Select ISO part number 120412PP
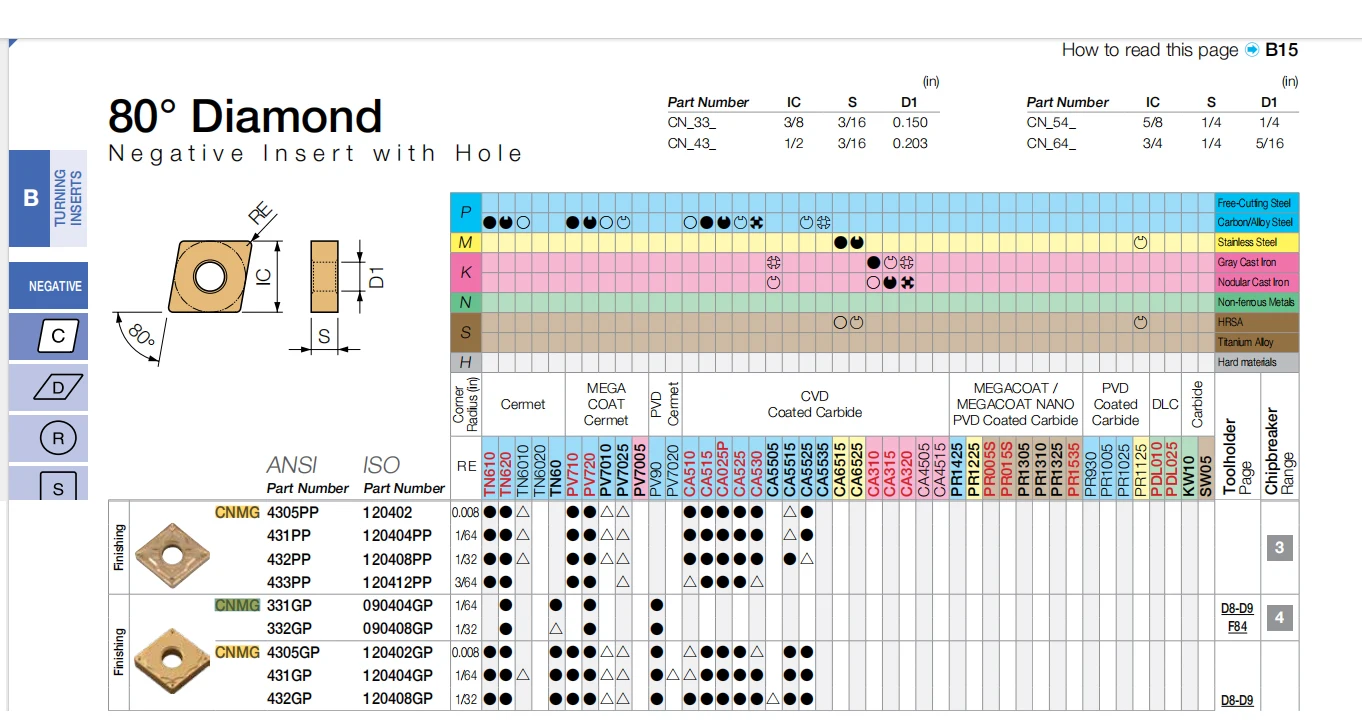 pyautogui.click(x=397, y=582)
